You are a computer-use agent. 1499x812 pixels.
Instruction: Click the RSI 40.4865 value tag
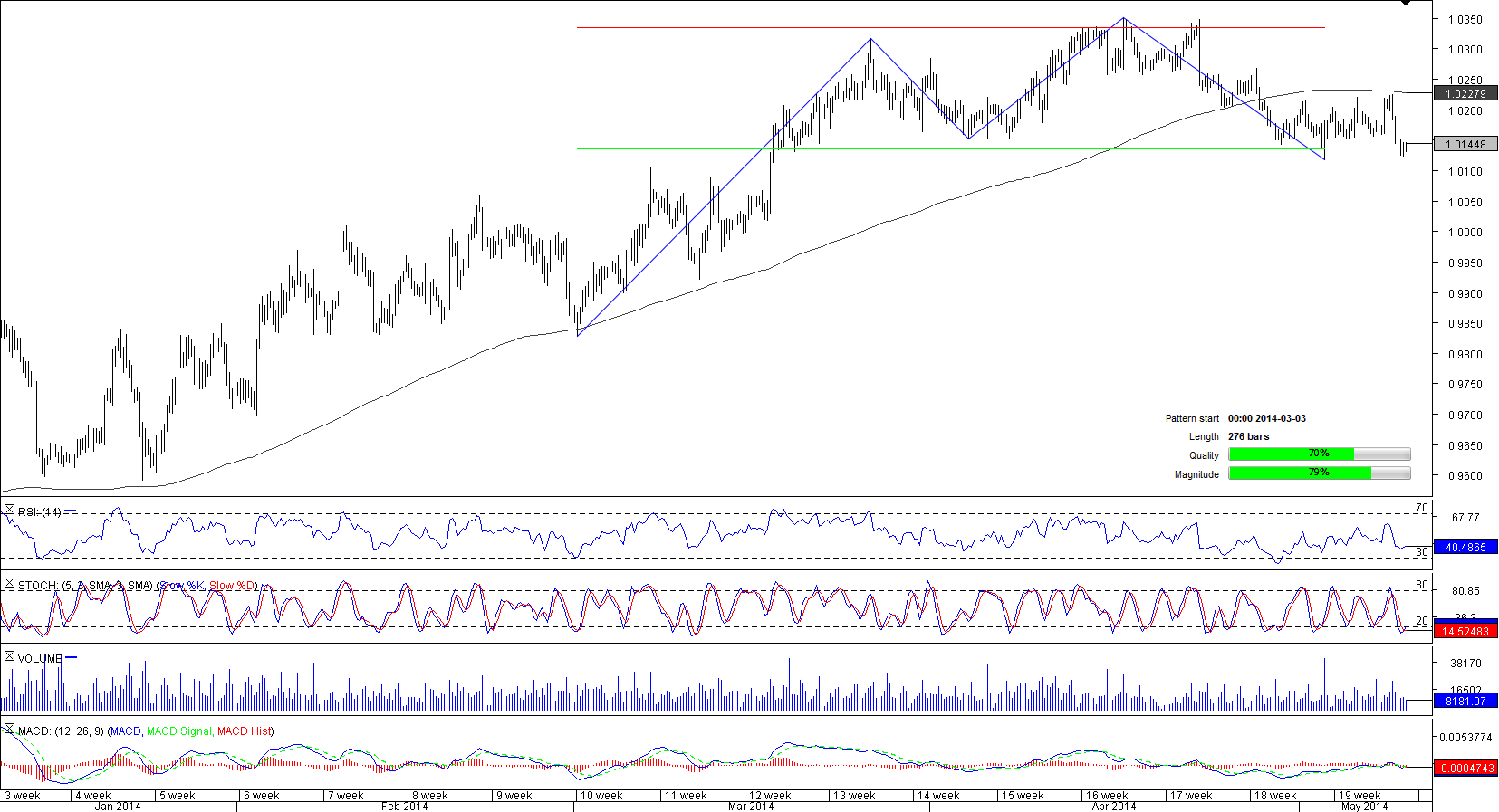[x=1465, y=548]
